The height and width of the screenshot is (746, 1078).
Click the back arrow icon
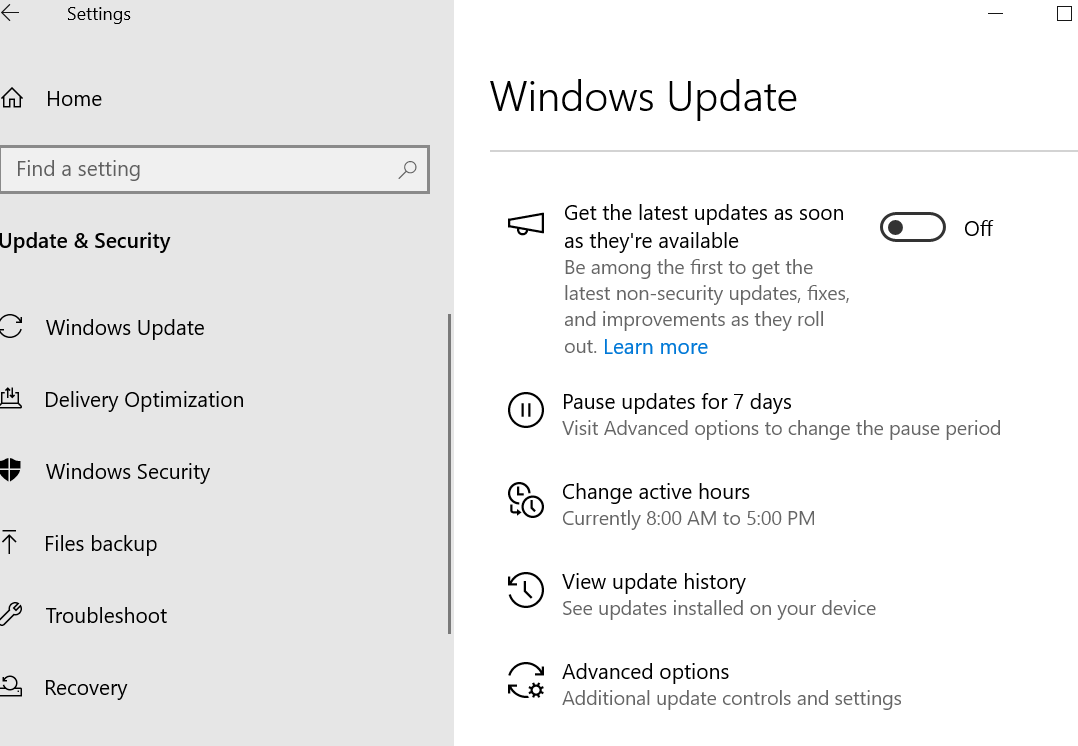click(10, 13)
